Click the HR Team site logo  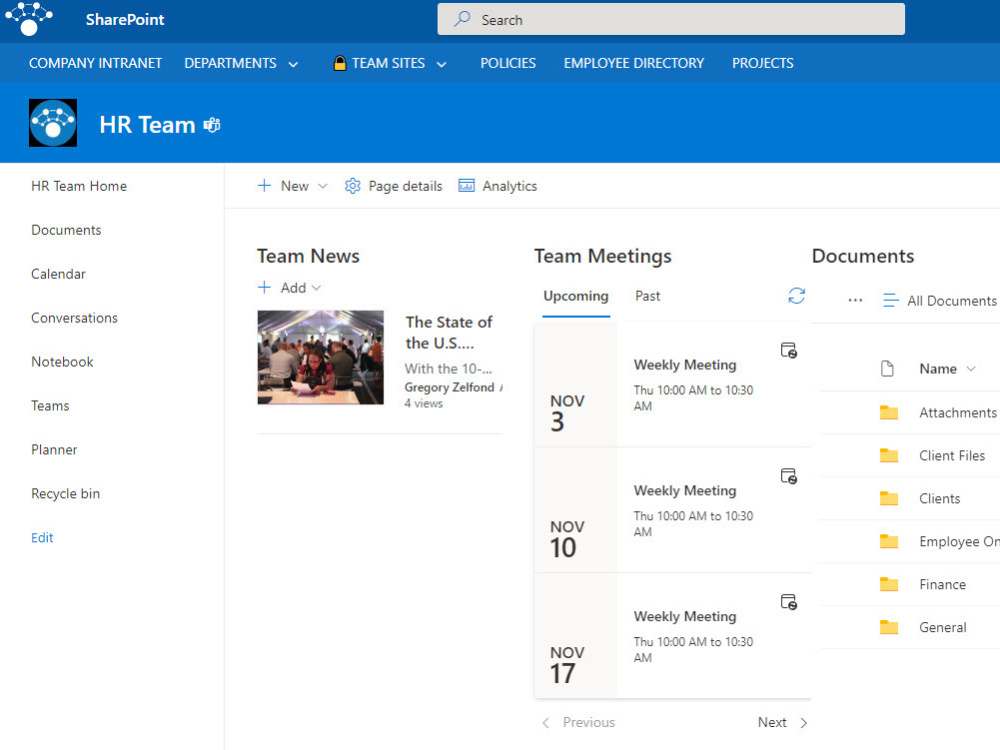click(53, 123)
